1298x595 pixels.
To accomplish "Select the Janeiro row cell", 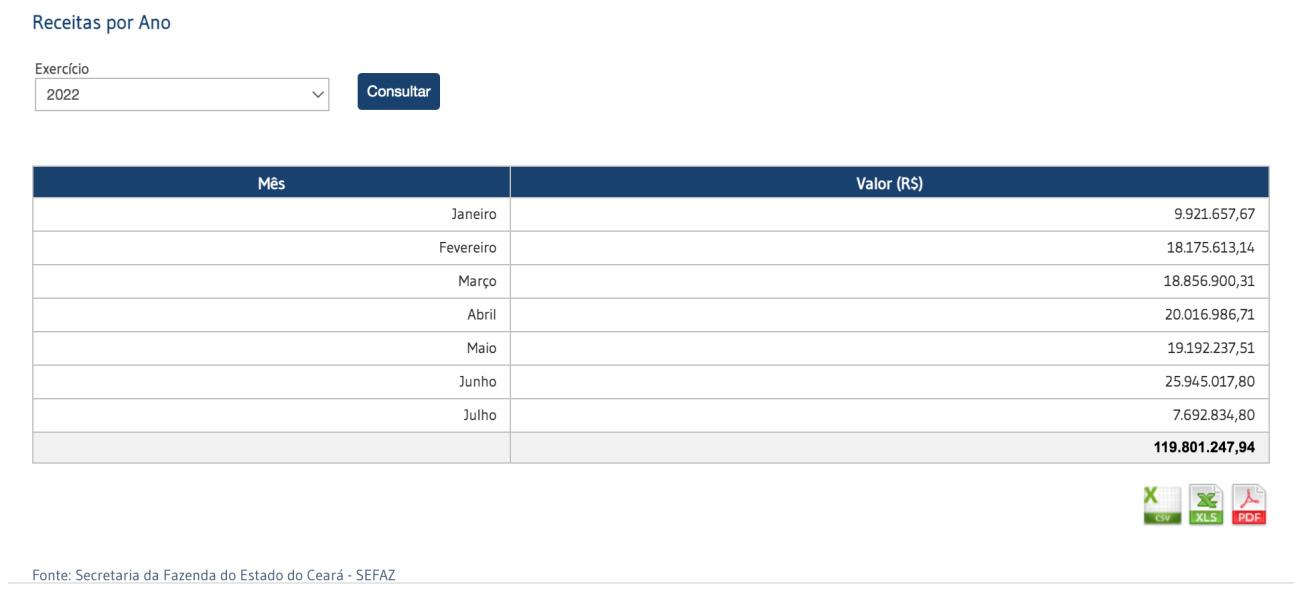I will pyautogui.click(x=475, y=213).
